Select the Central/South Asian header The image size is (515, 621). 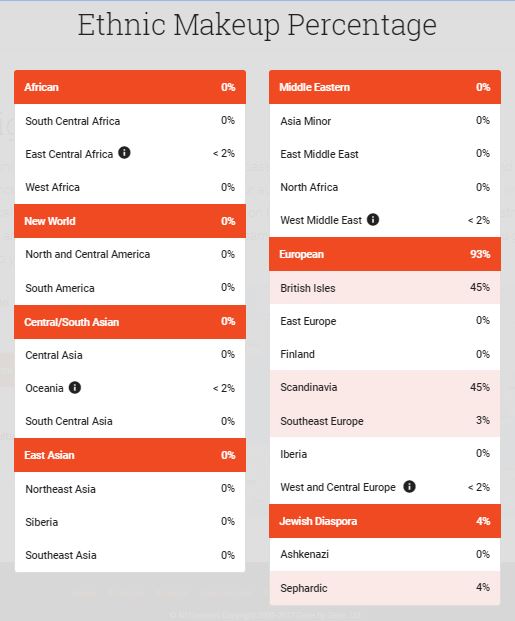point(130,322)
